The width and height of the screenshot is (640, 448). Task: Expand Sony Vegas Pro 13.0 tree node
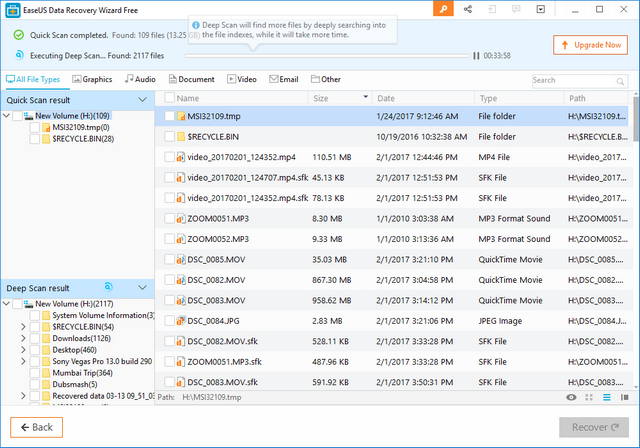pyautogui.click(x=23, y=362)
